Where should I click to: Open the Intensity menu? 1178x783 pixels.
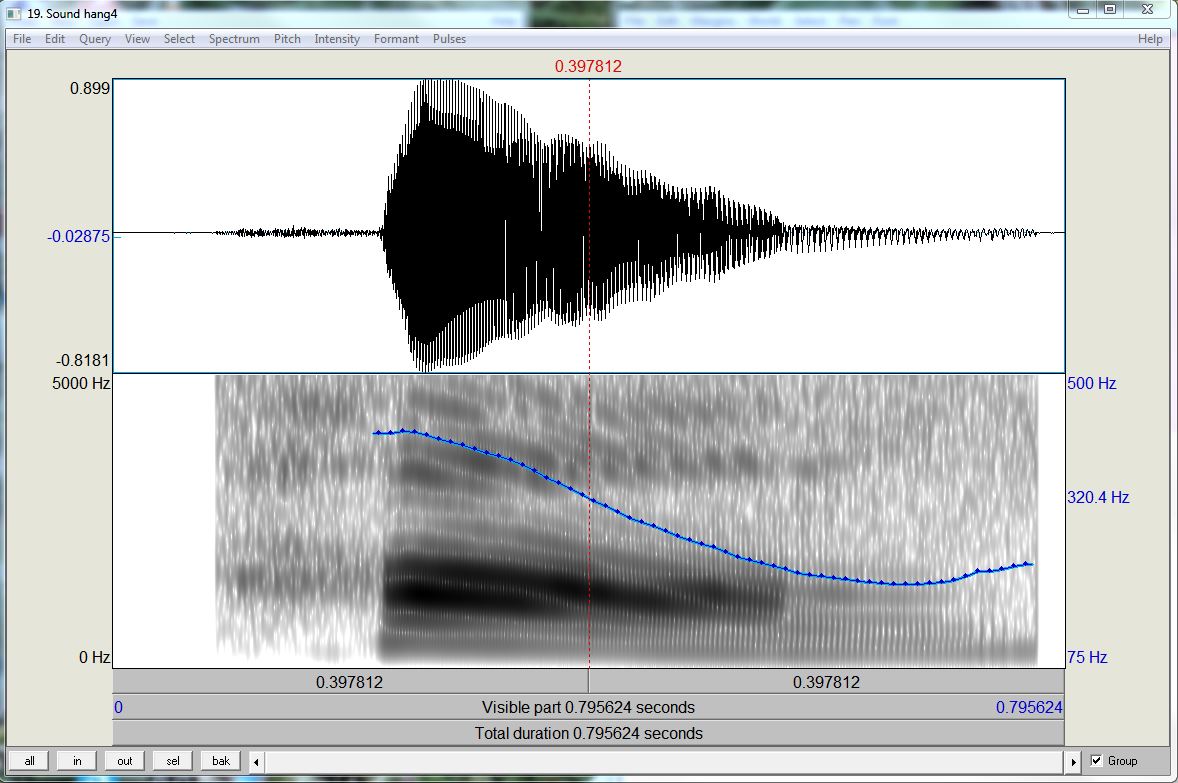click(337, 39)
